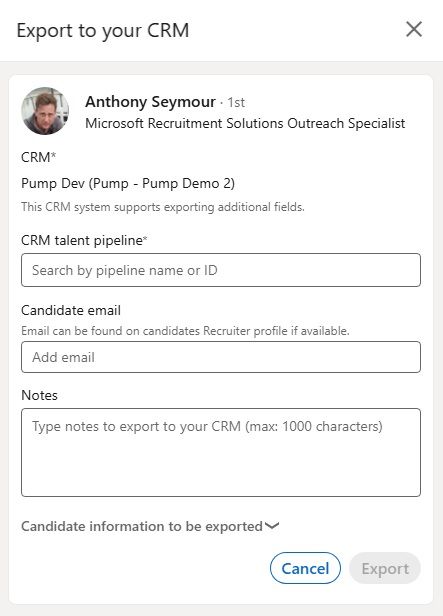Click the 'This CRM system supports exporting additional fields' note
Screen dimensions: 443x616
tap(163, 207)
